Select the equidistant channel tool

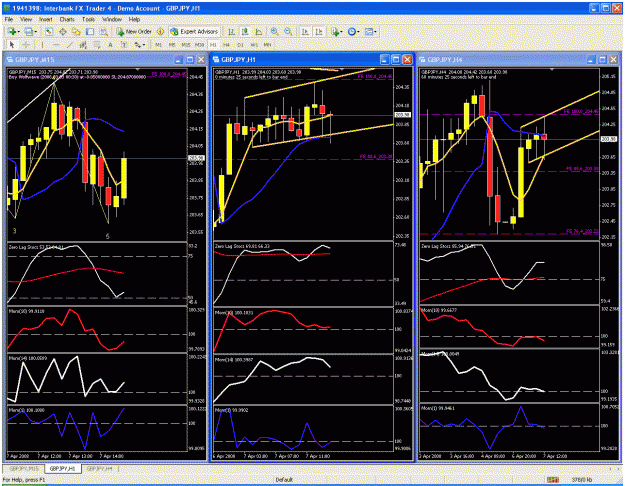(83, 45)
